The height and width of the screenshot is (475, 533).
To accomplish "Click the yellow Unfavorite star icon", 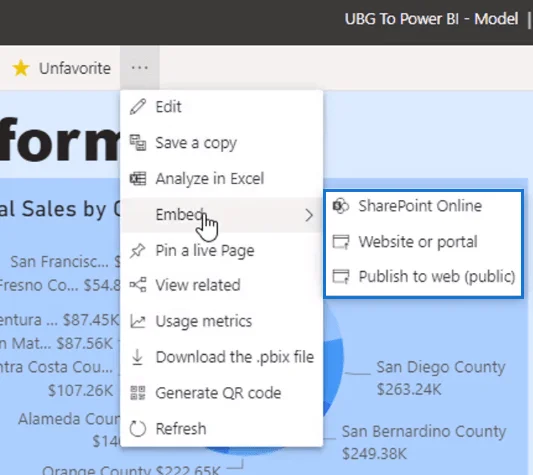I will [21, 68].
